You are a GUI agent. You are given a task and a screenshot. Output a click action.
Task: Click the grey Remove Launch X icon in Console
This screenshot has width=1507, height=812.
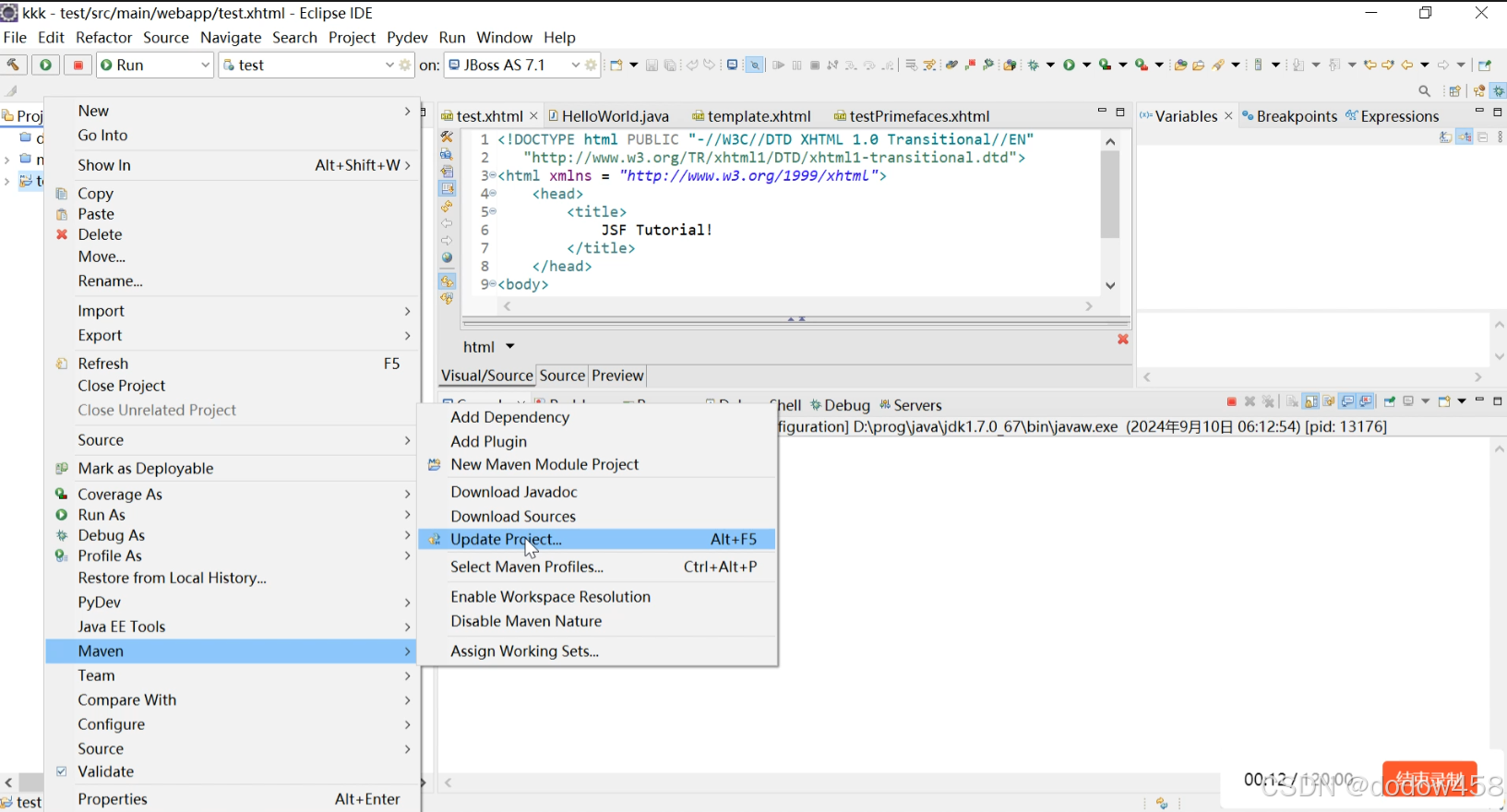pyautogui.click(x=1250, y=401)
